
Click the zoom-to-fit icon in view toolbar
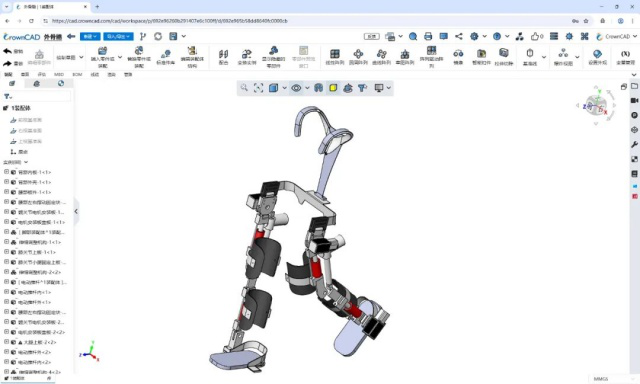pos(258,88)
